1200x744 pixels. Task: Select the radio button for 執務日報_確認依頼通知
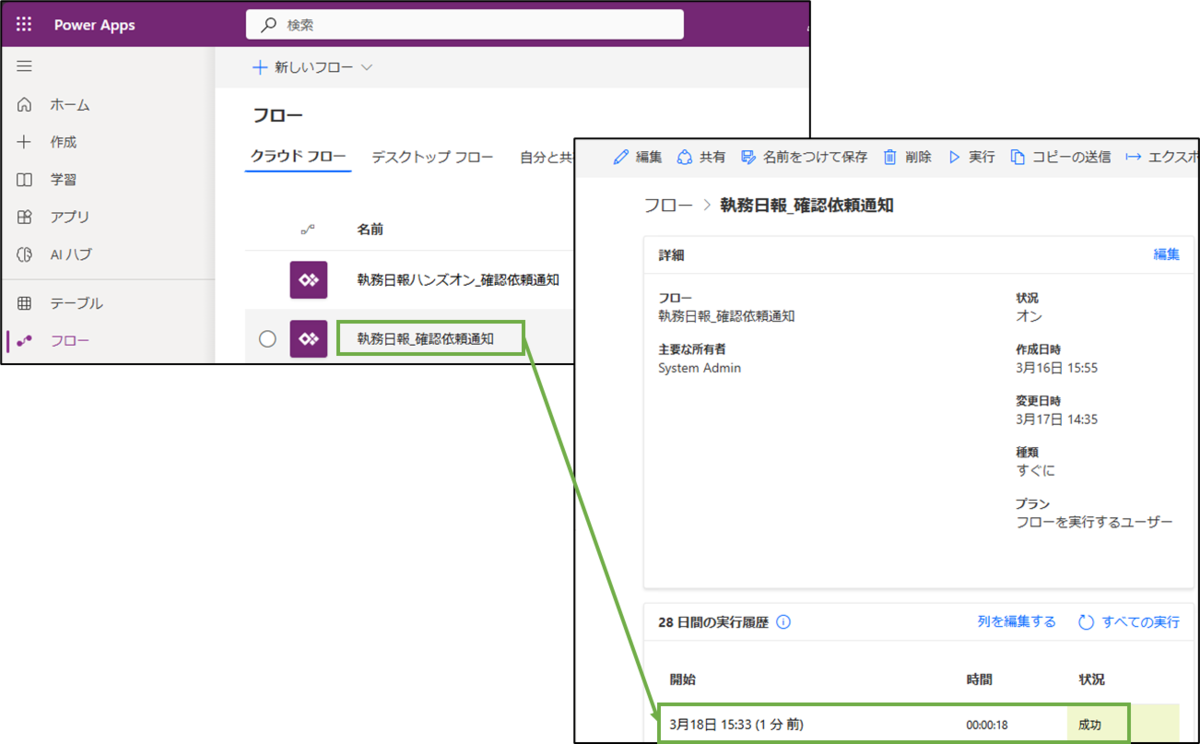267,339
